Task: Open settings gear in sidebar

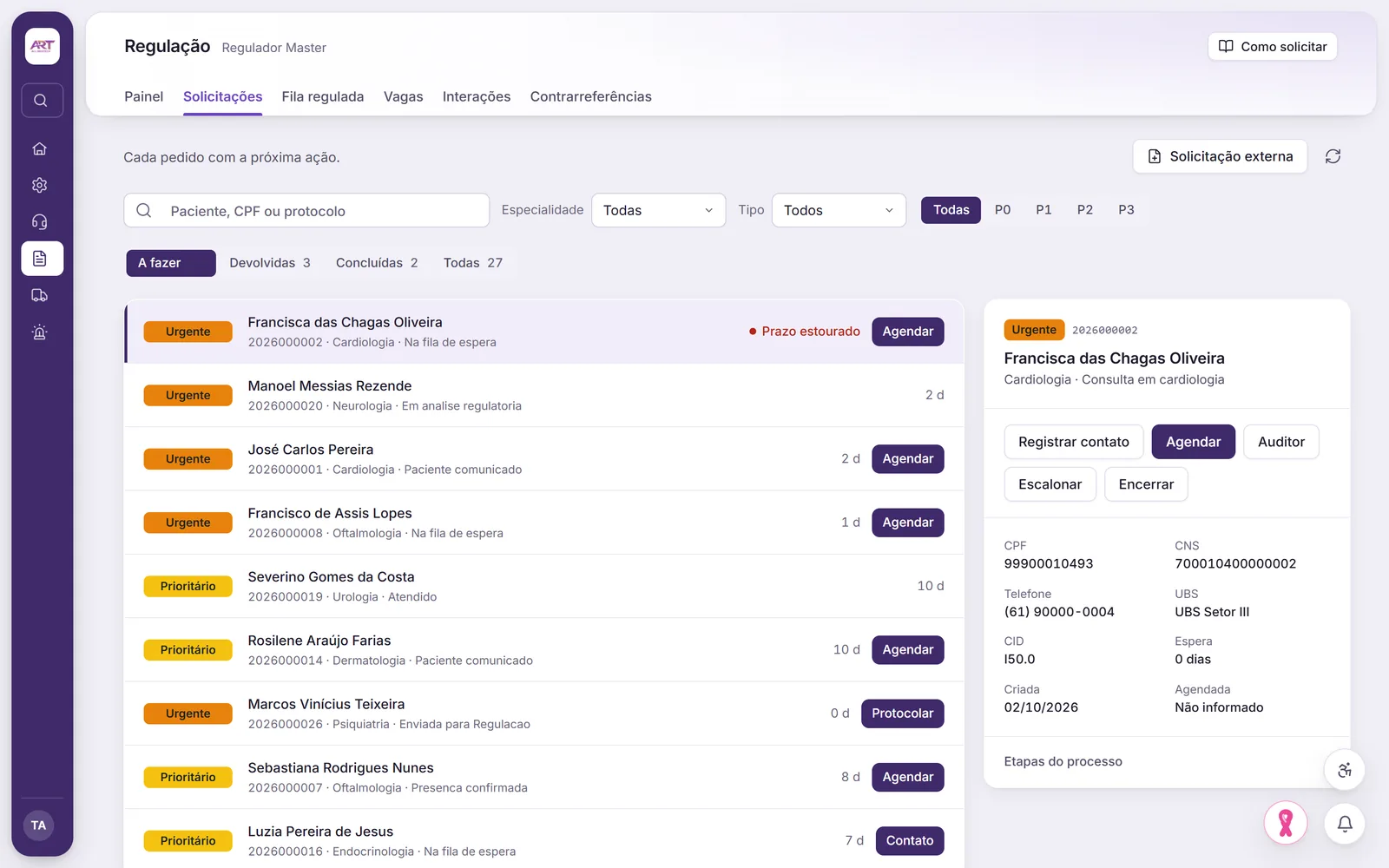Action: (x=40, y=185)
